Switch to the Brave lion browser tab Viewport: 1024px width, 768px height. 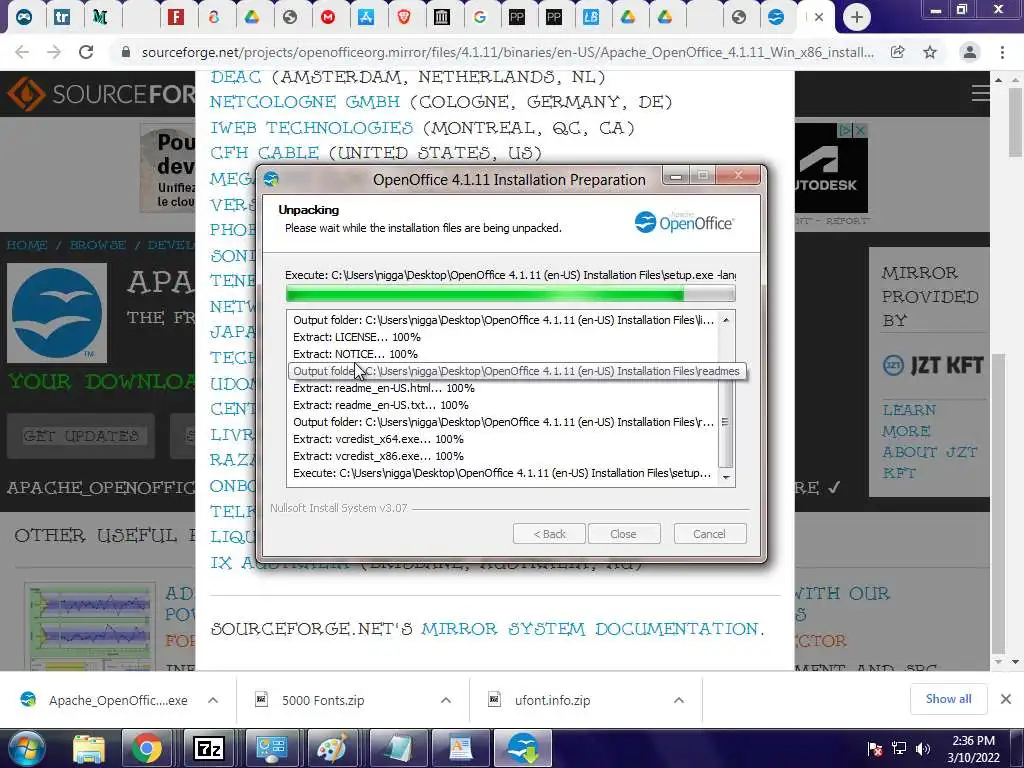tap(404, 17)
